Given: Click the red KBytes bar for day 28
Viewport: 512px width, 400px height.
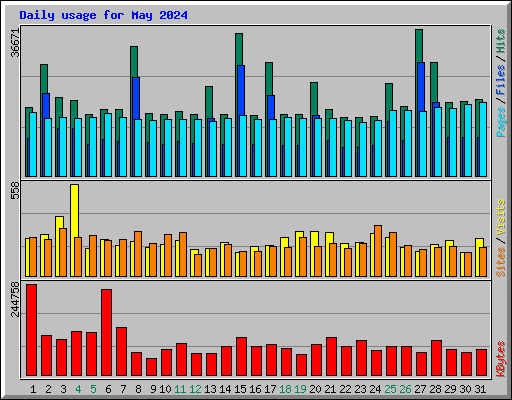Looking at the screenshot, I should [436, 358].
